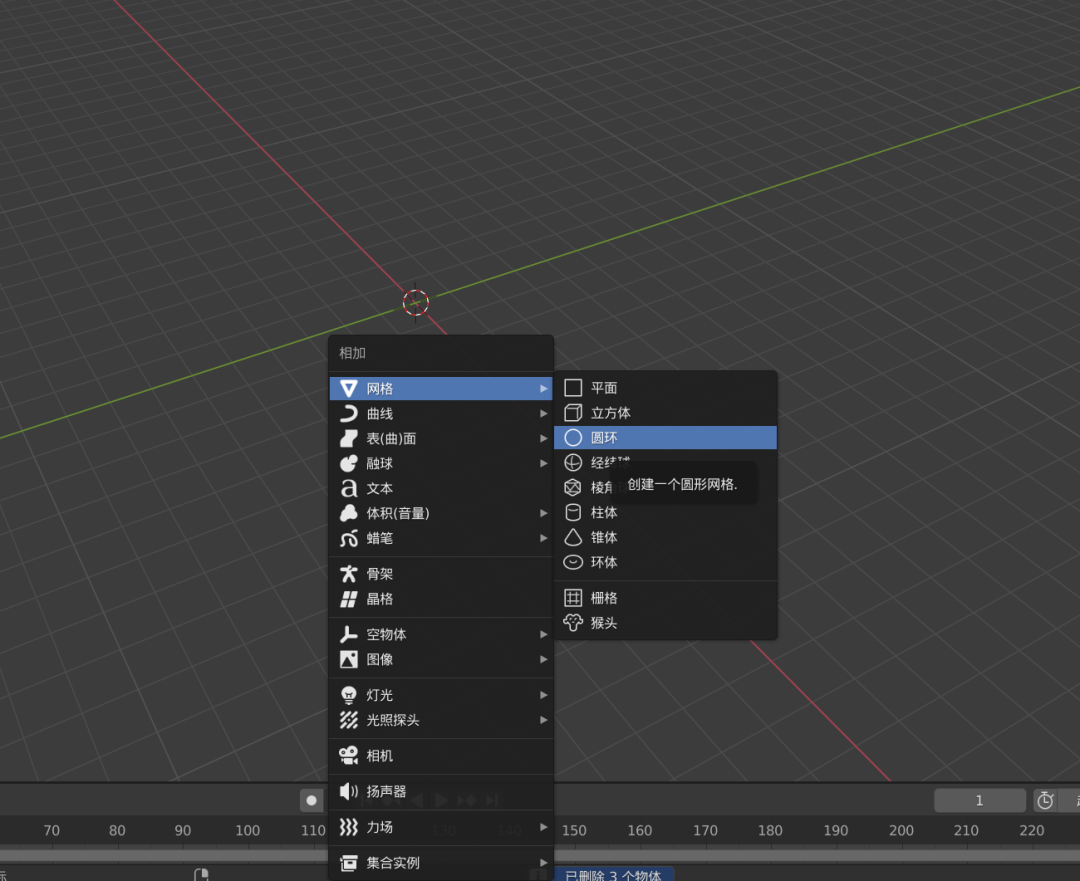This screenshot has height=881, width=1080.
Task: Open the 图像 image submenu
Action: [x=441, y=659]
